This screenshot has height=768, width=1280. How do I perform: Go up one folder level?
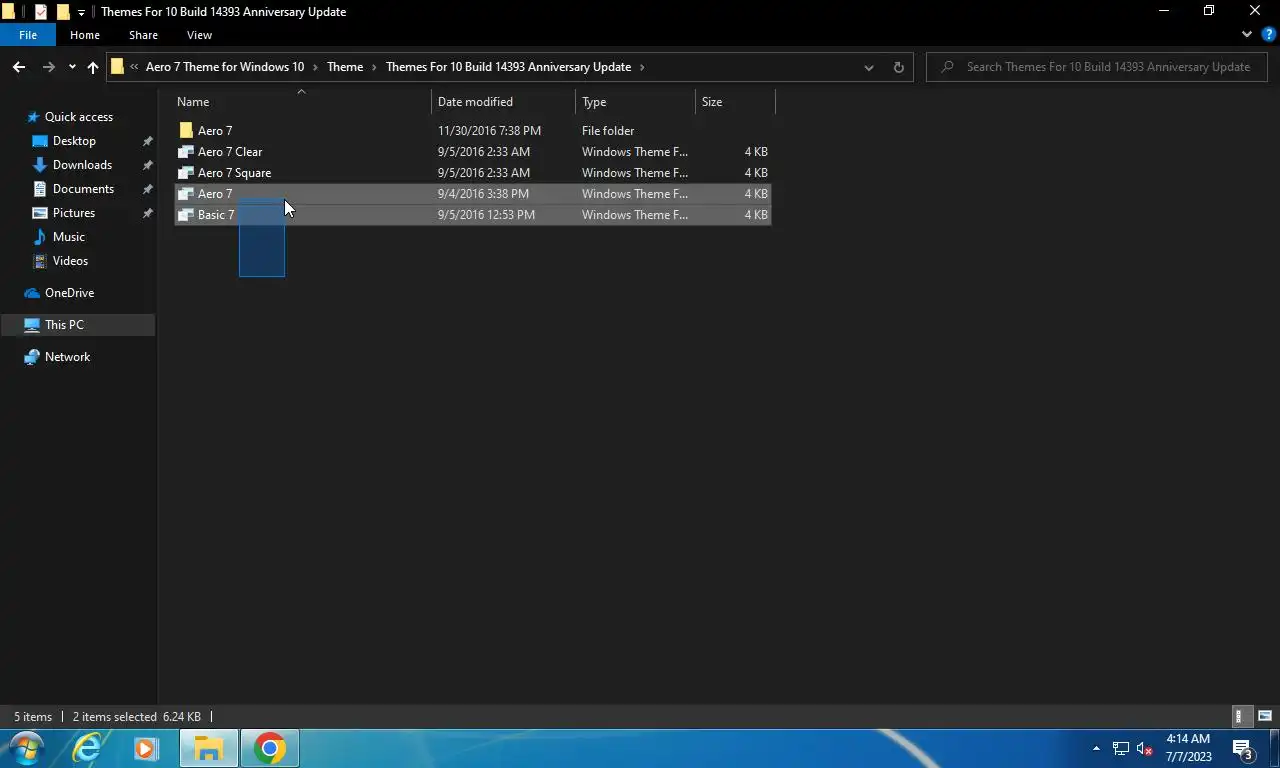93,67
